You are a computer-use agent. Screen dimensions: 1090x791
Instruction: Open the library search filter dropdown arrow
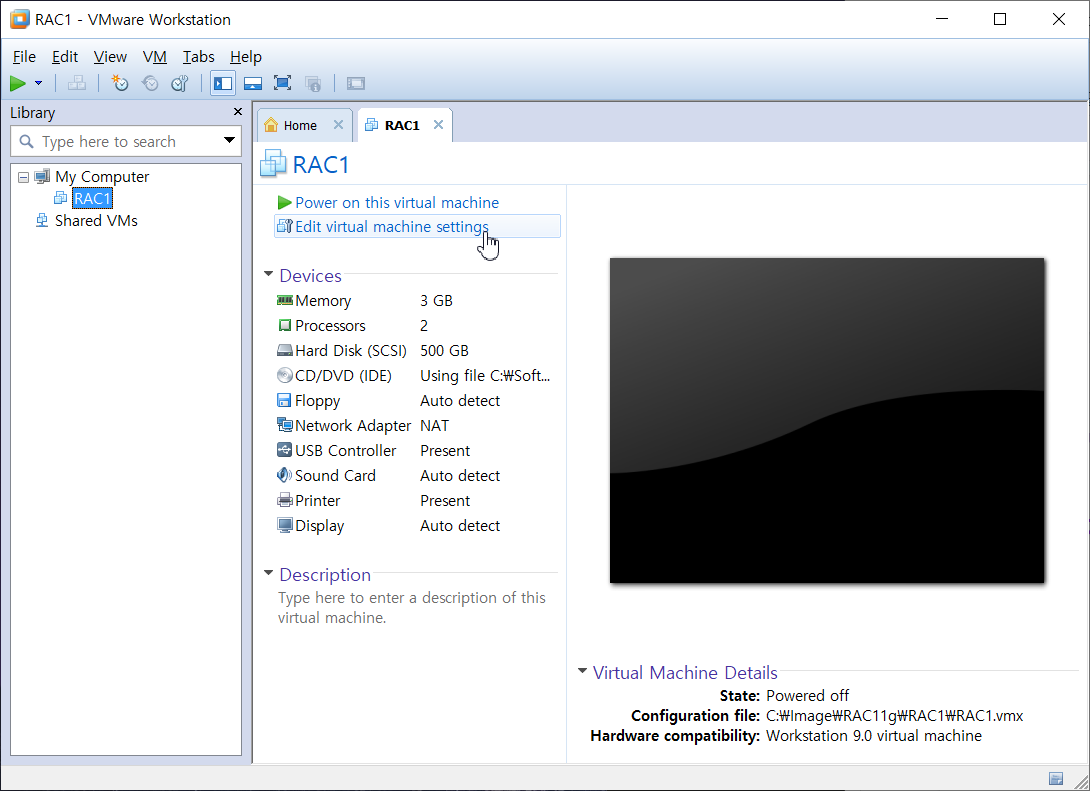pos(229,141)
